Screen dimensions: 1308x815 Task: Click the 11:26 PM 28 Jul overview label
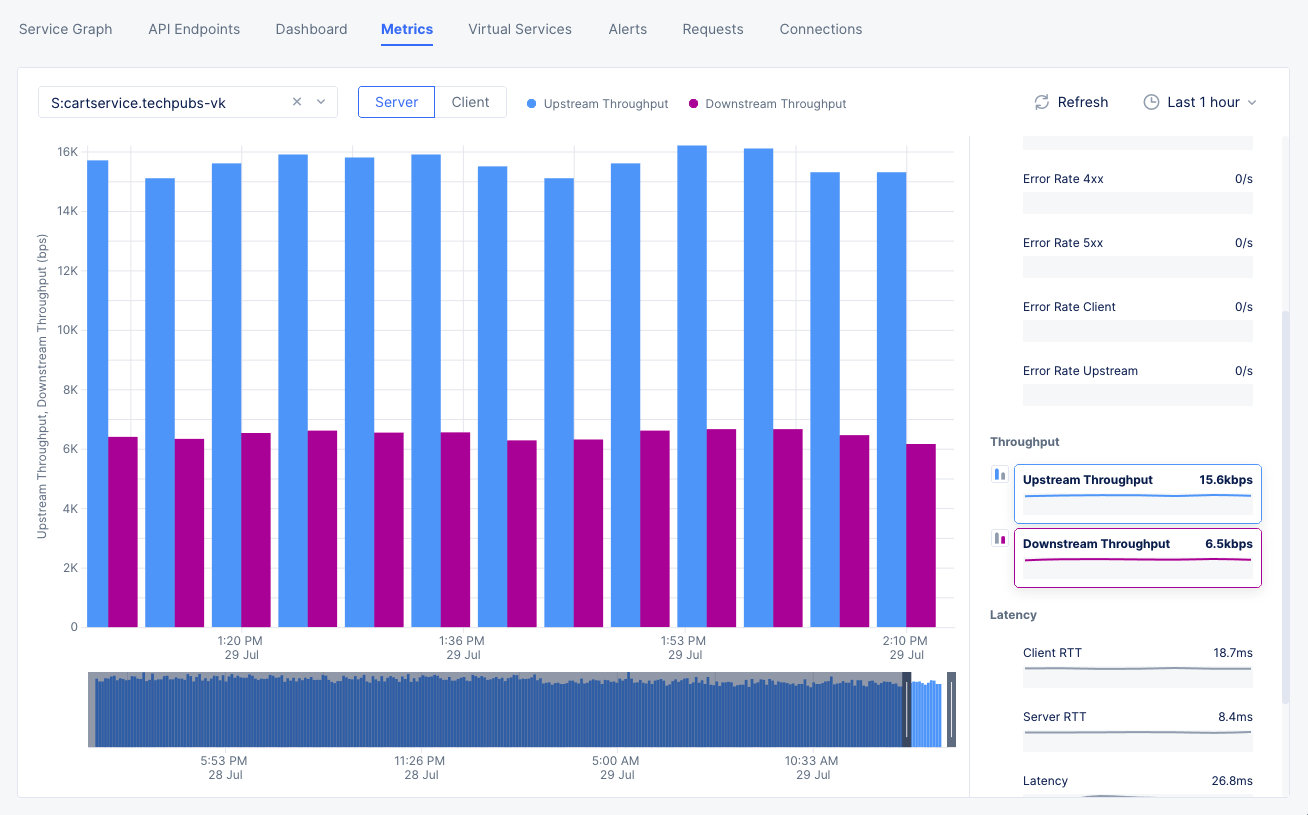point(420,768)
